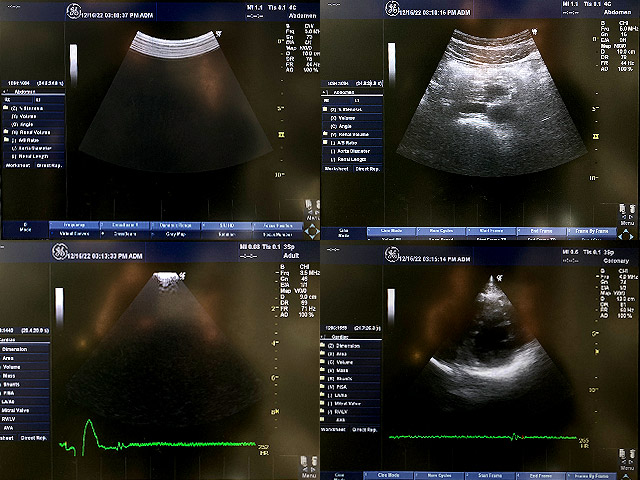Click A/B Ratio folder icon in top-left screen
This screenshot has width=640, height=480.
(6, 140)
